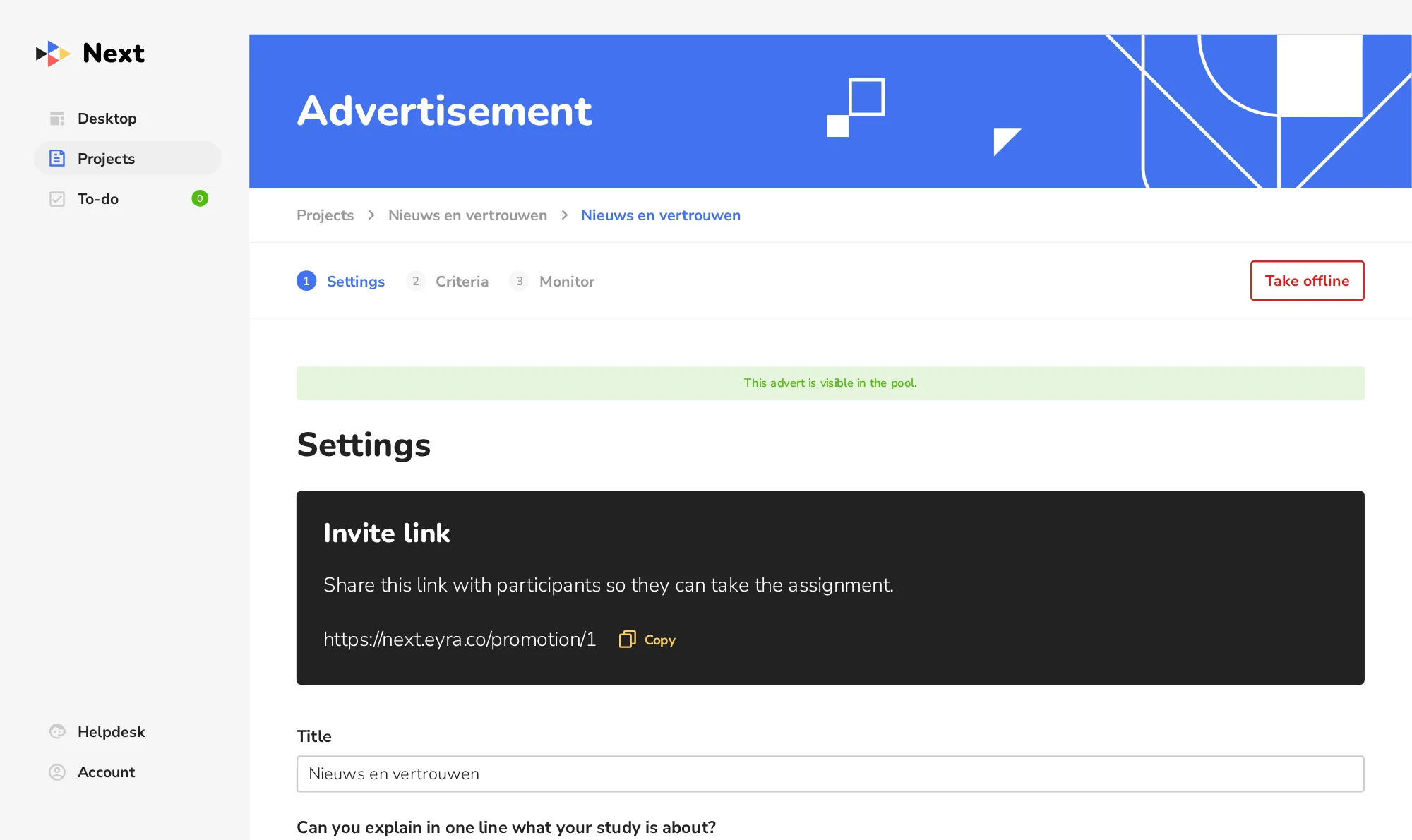Open the grey Nieuws en vertrouwen breadcrumb
The width and height of the screenshot is (1412, 840).
pyautogui.click(x=467, y=215)
